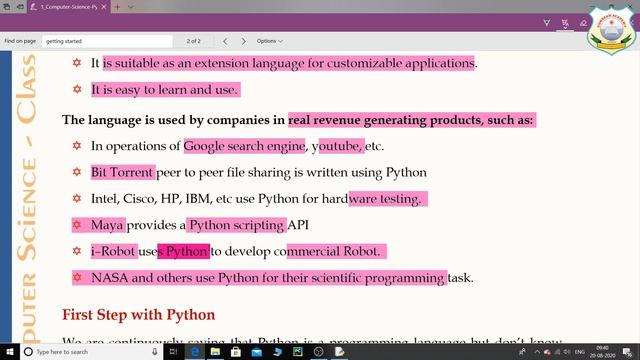Screen dimensions: 640x360
Task: Click the 'First Step with Python' heading
Action: 138,315
